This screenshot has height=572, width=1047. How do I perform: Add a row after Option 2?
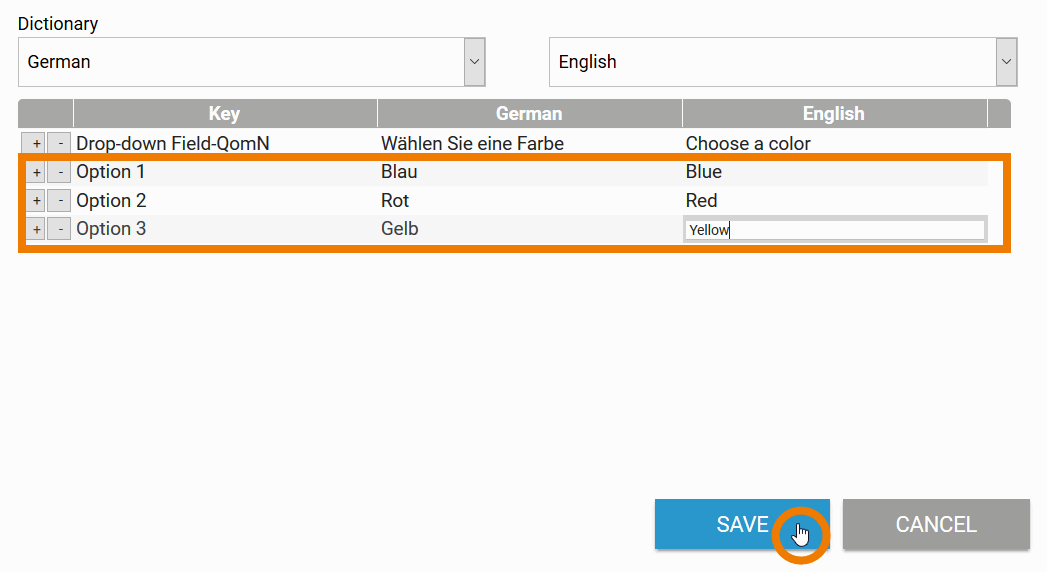[36, 201]
